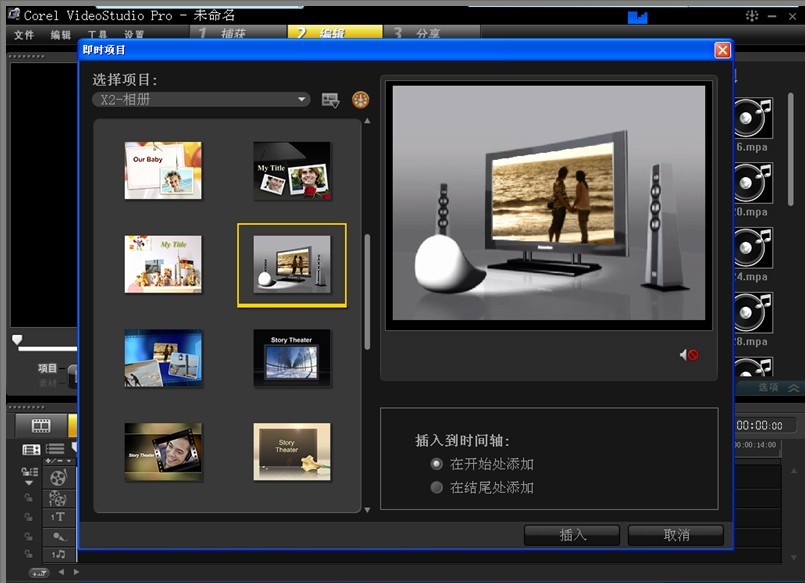The image size is (805, 583).
Task: Select the music track note icon
Action: click(59, 554)
